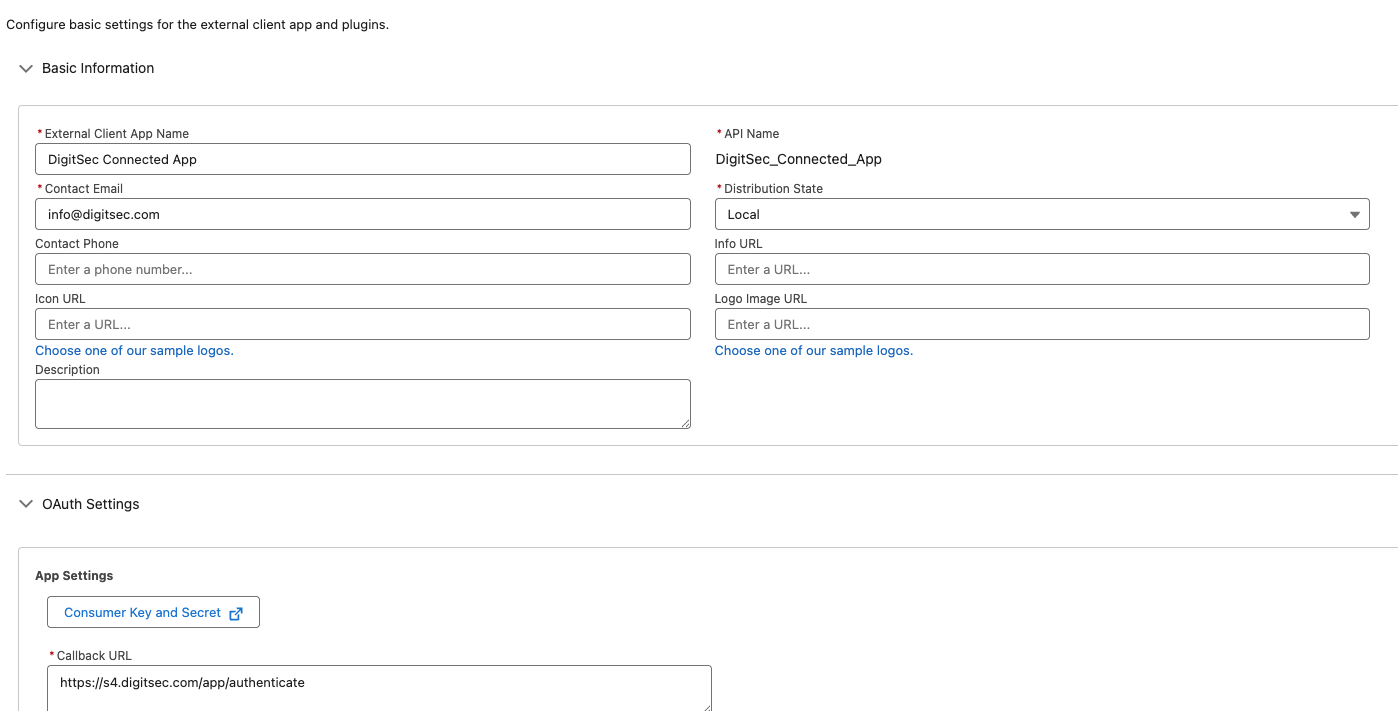This screenshot has height=711, width=1398.
Task: Click the Basic Information heading text
Action: pos(98,68)
